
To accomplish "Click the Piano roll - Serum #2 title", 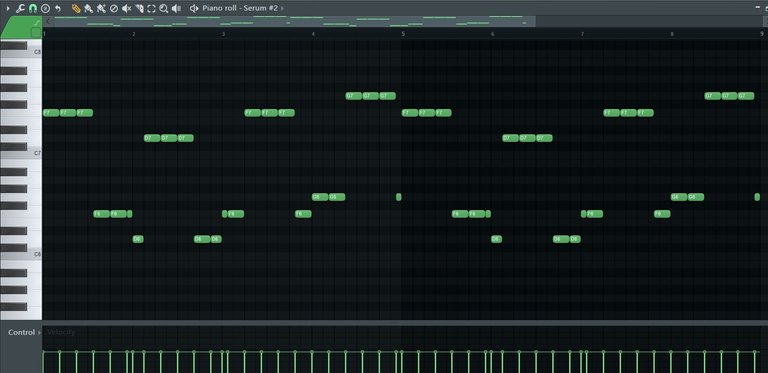I will [240, 8].
